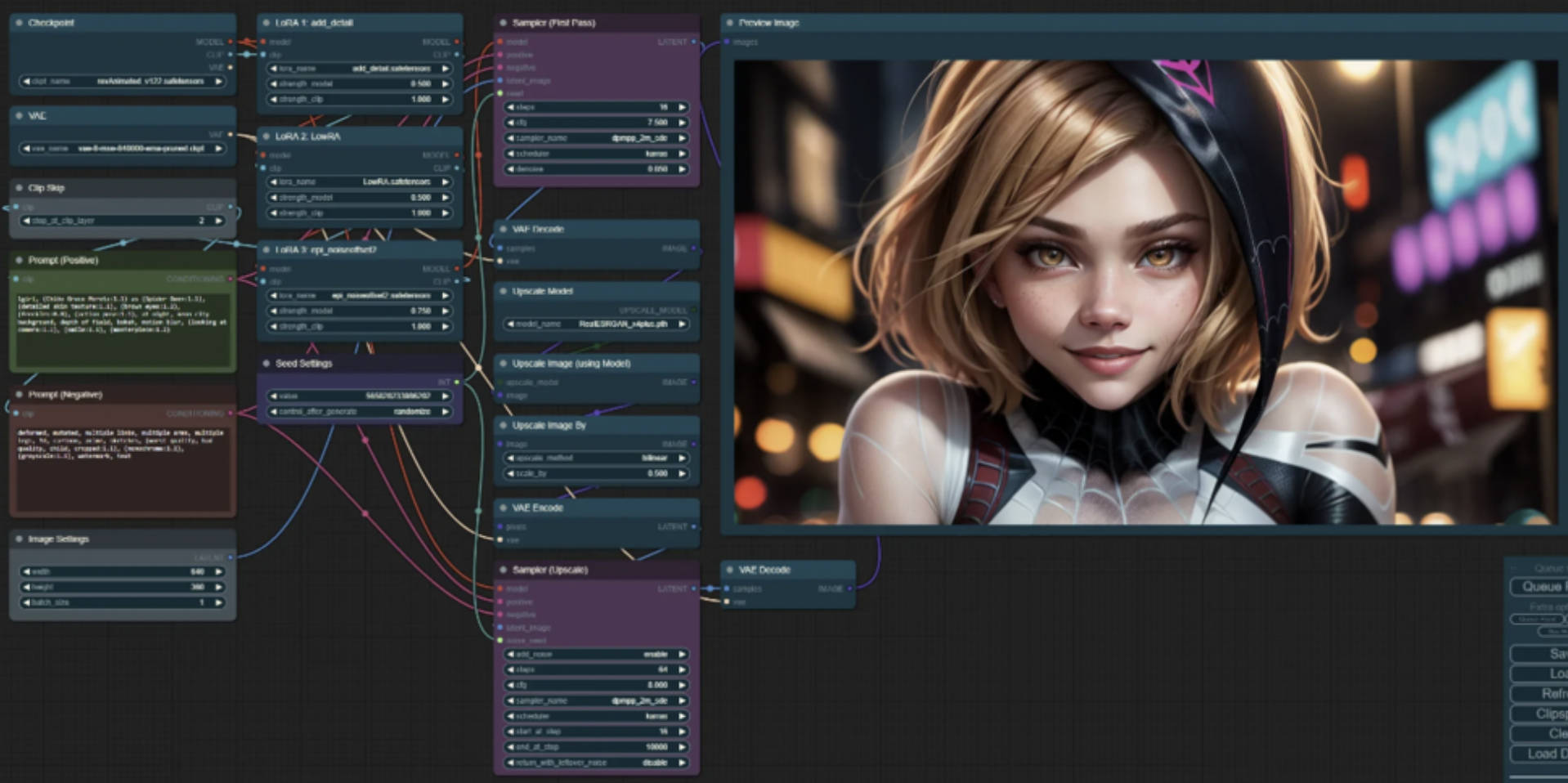Screen dimensions: 1568x783
Task: Open model_name selector in Upscale Model node
Action: pos(597,324)
